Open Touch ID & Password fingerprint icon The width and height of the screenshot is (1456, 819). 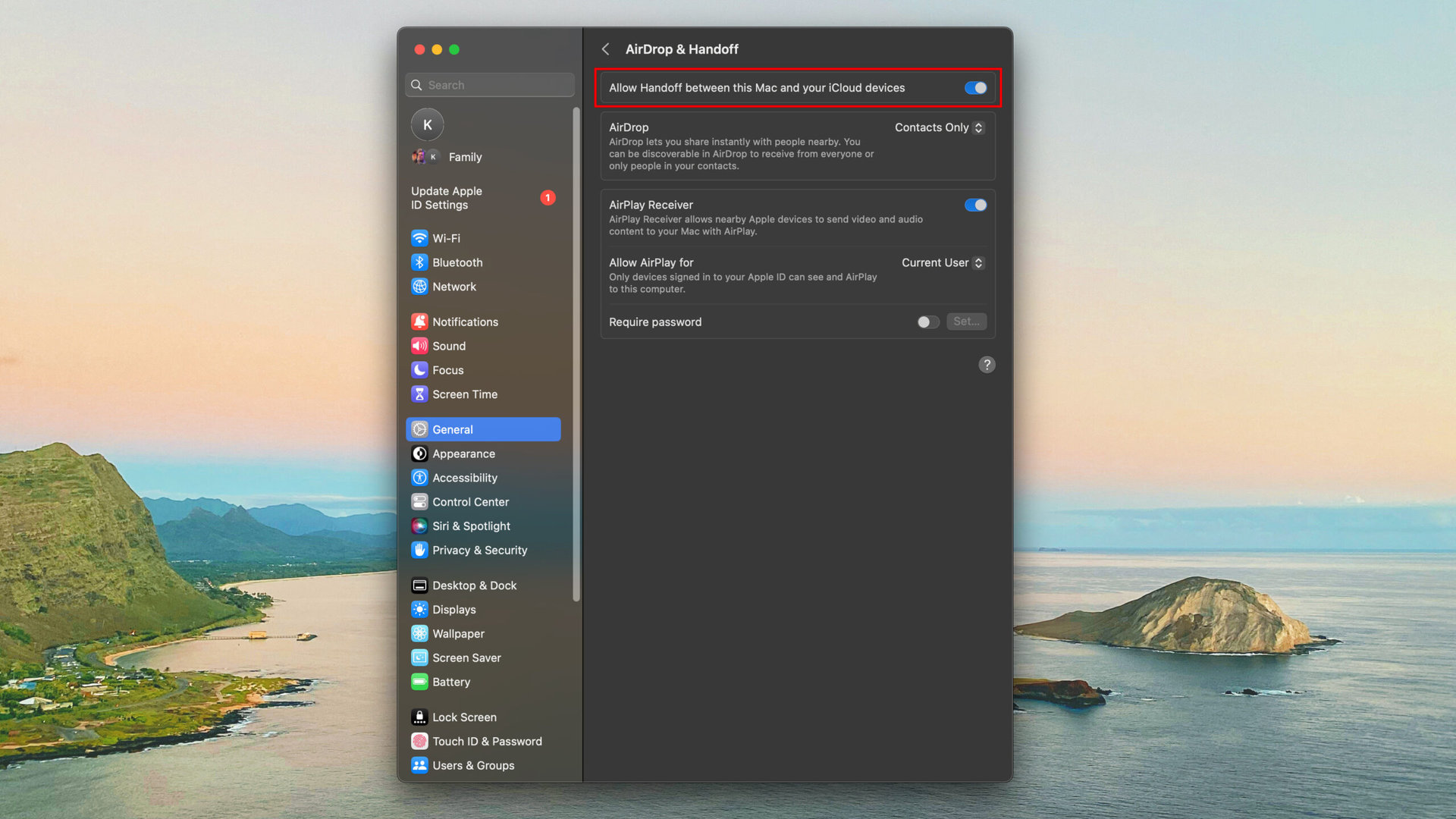[419, 742]
